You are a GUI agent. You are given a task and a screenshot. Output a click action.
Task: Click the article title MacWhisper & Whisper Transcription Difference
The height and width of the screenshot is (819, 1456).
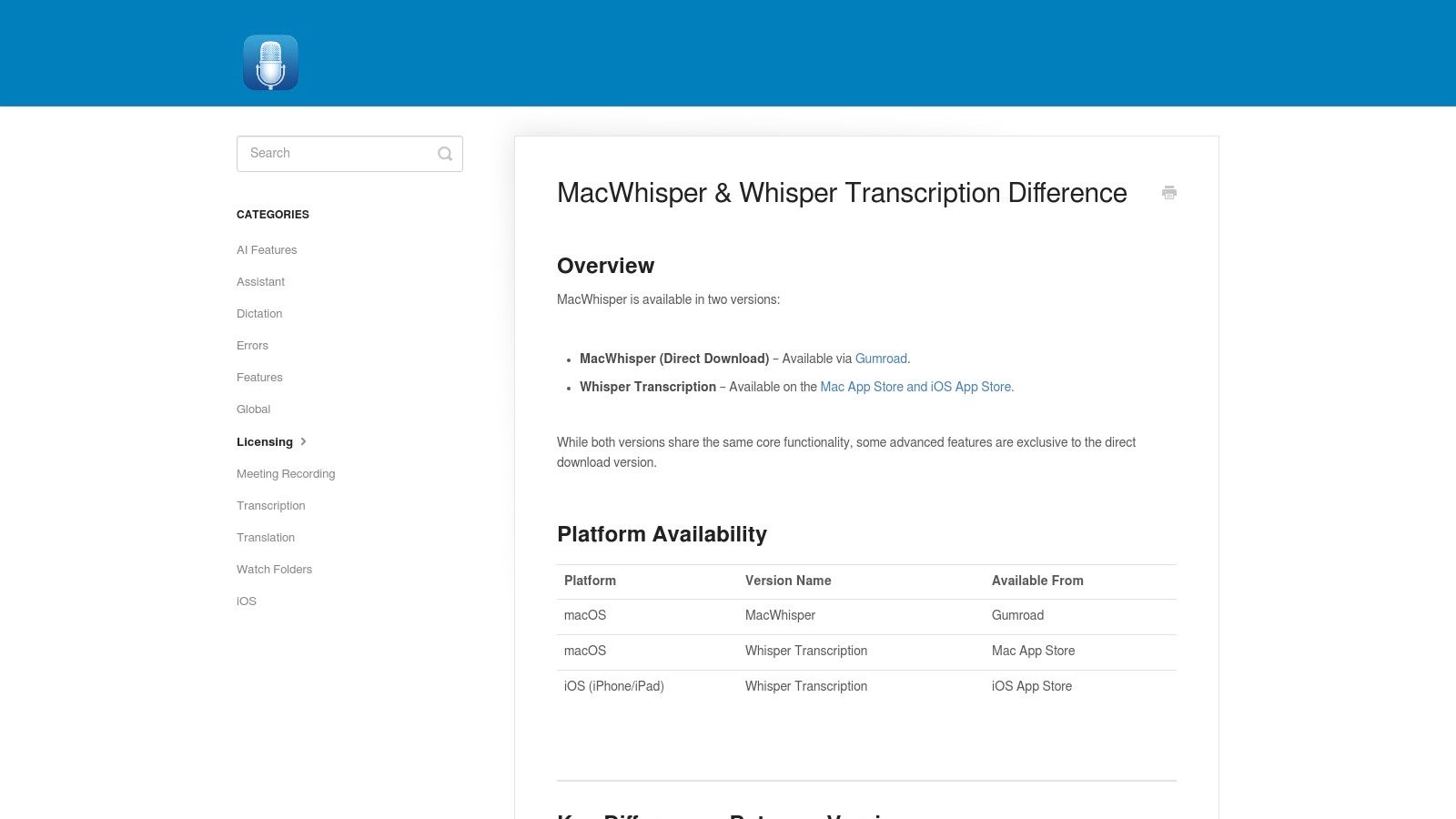coord(842,193)
